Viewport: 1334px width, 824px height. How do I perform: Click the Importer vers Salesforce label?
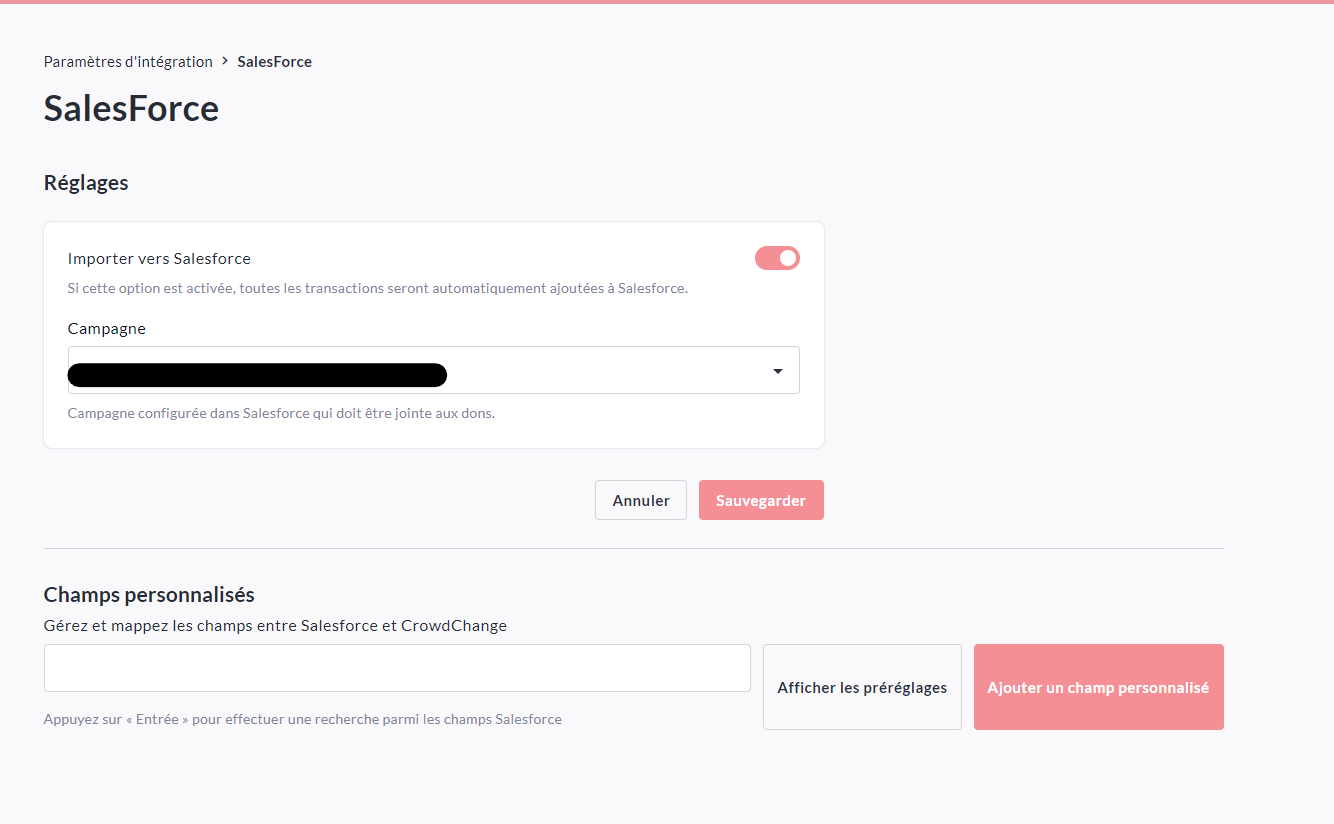pyautogui.click(x=159, y=258)
